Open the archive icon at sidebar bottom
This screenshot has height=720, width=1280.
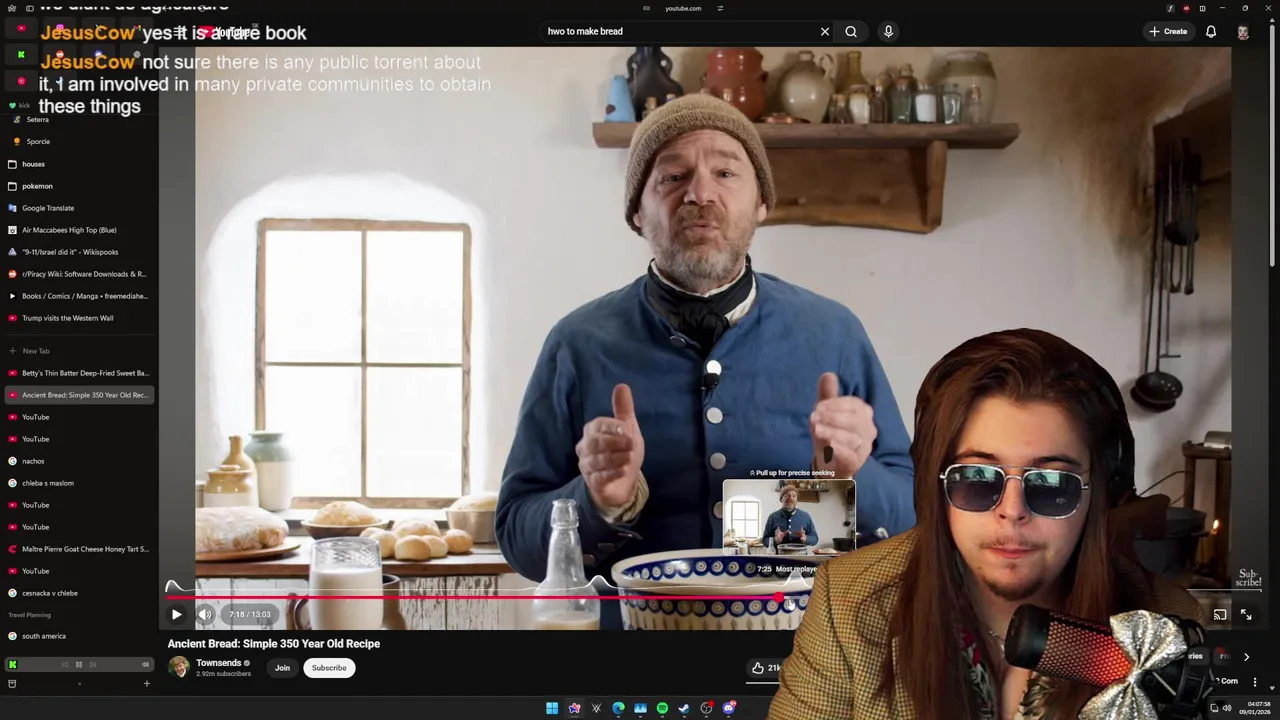12,684
